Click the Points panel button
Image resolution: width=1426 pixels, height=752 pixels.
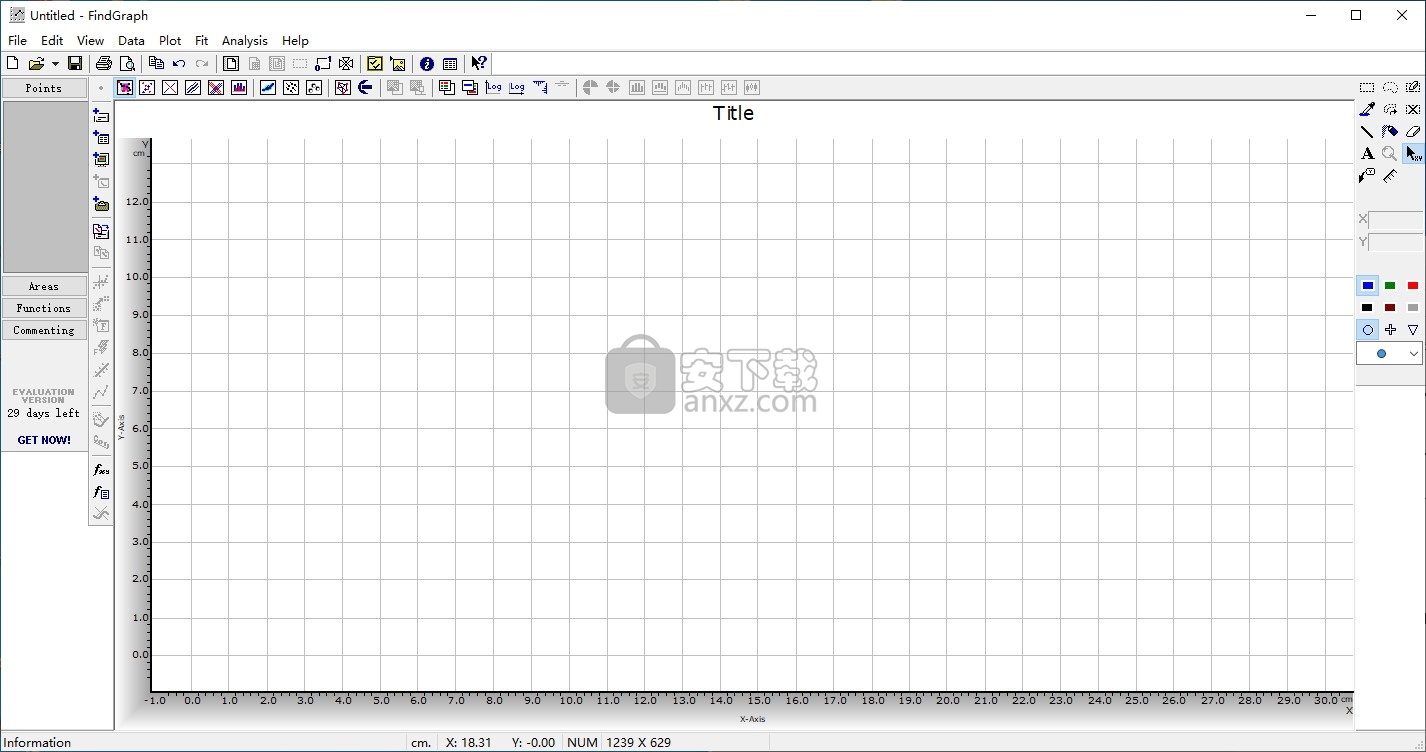coord(44,88)
